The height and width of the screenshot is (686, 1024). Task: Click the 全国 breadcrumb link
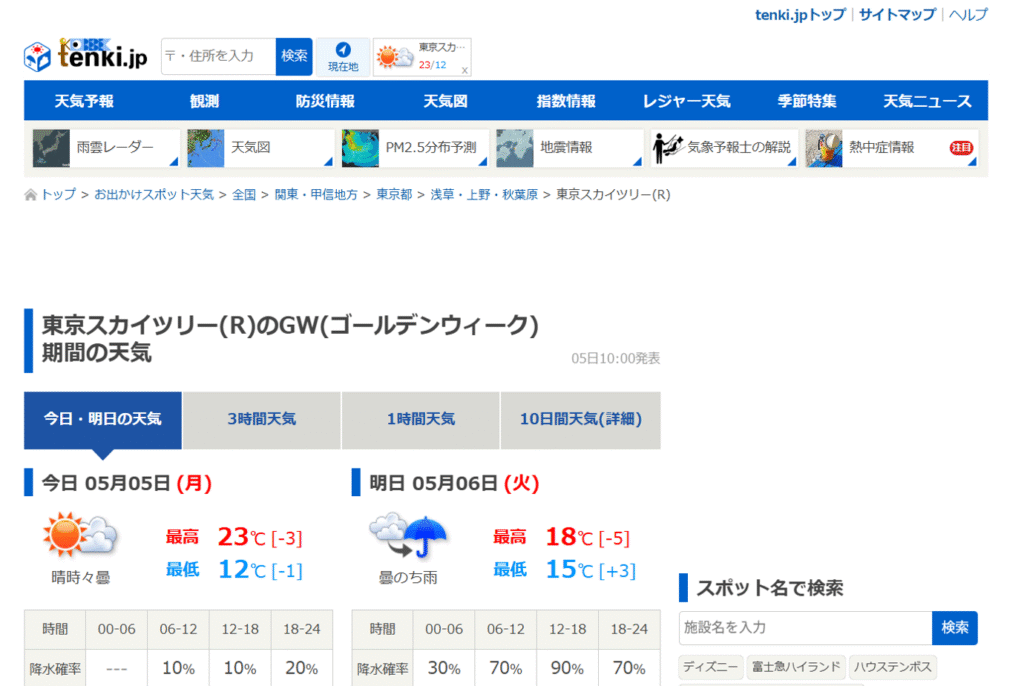click(244, 195)
